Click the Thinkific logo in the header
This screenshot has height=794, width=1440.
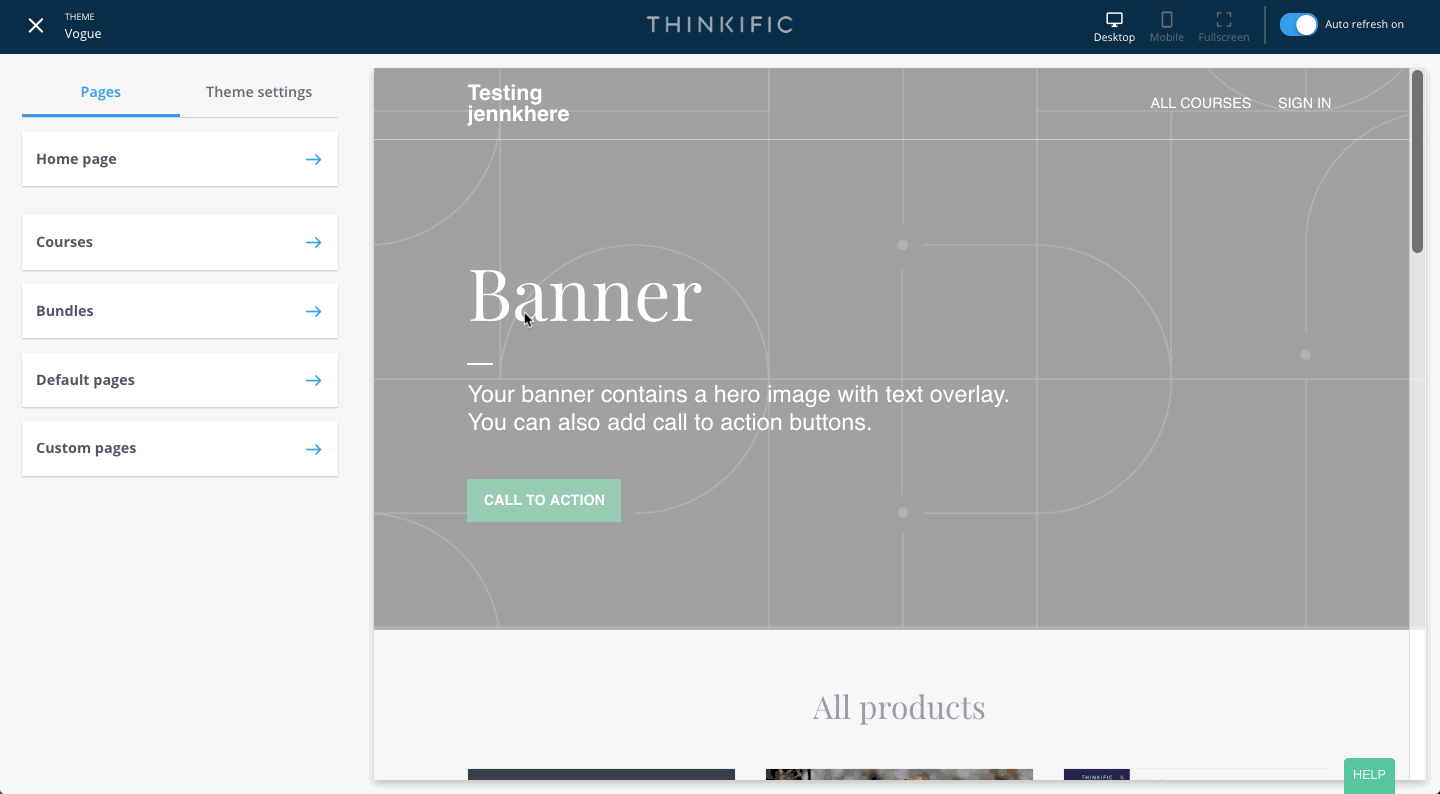pos(720,25)
